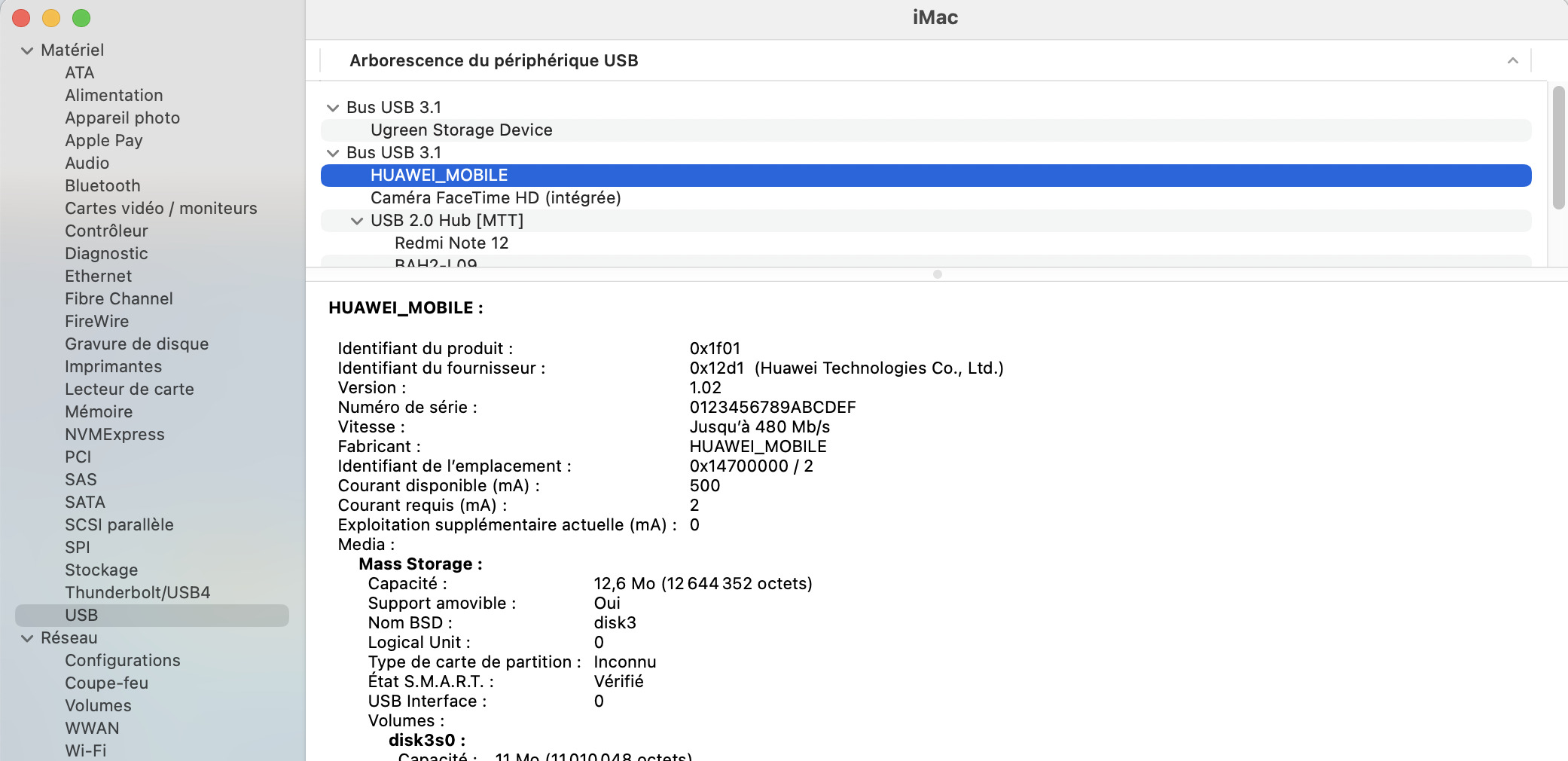The image size is (1568, 761).
Task: Open Wi-Fi network information
Action: (85, 750)
